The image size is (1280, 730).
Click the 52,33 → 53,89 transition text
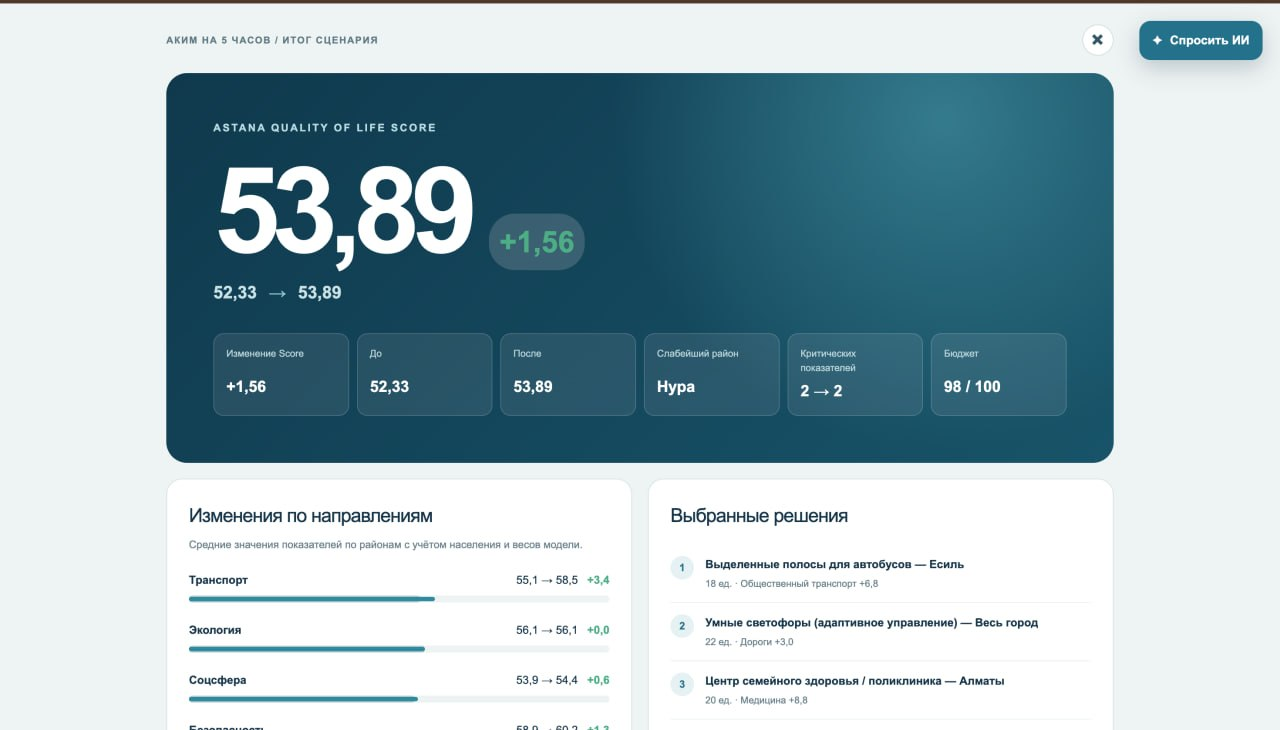(277, 292)
